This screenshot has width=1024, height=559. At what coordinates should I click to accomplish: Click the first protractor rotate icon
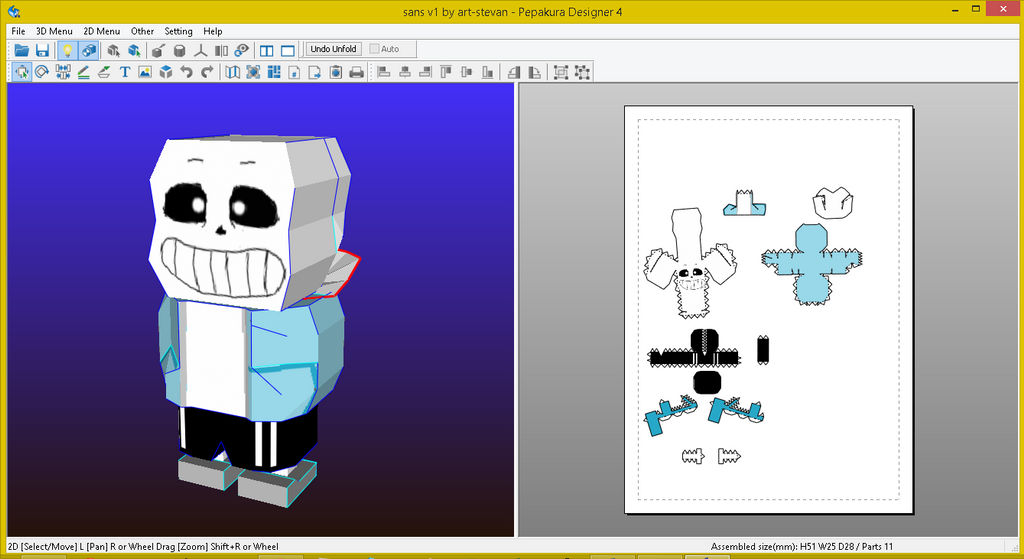pyautogui.click(x=514, y=72)
